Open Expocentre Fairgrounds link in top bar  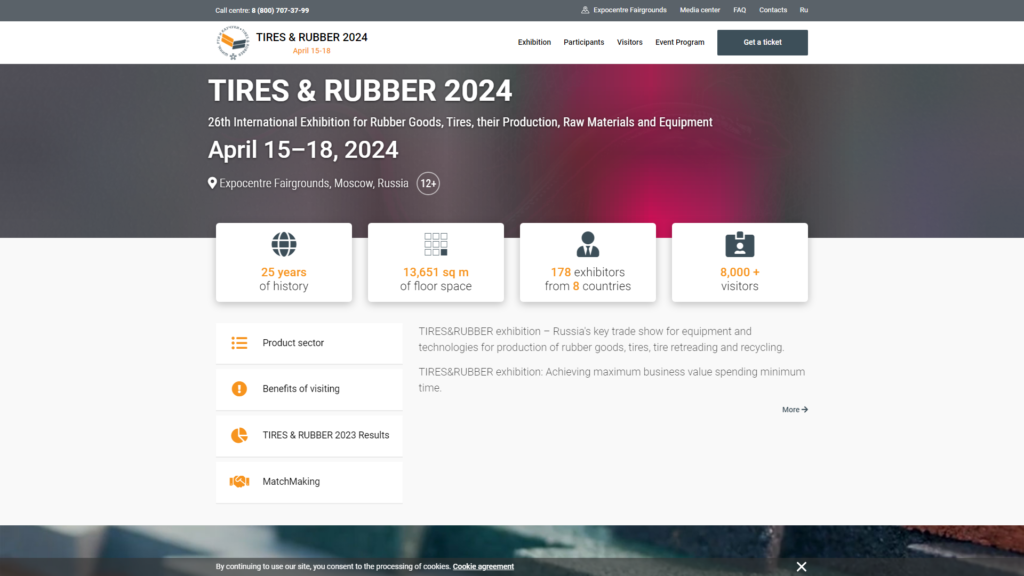[x=630, y=10]
